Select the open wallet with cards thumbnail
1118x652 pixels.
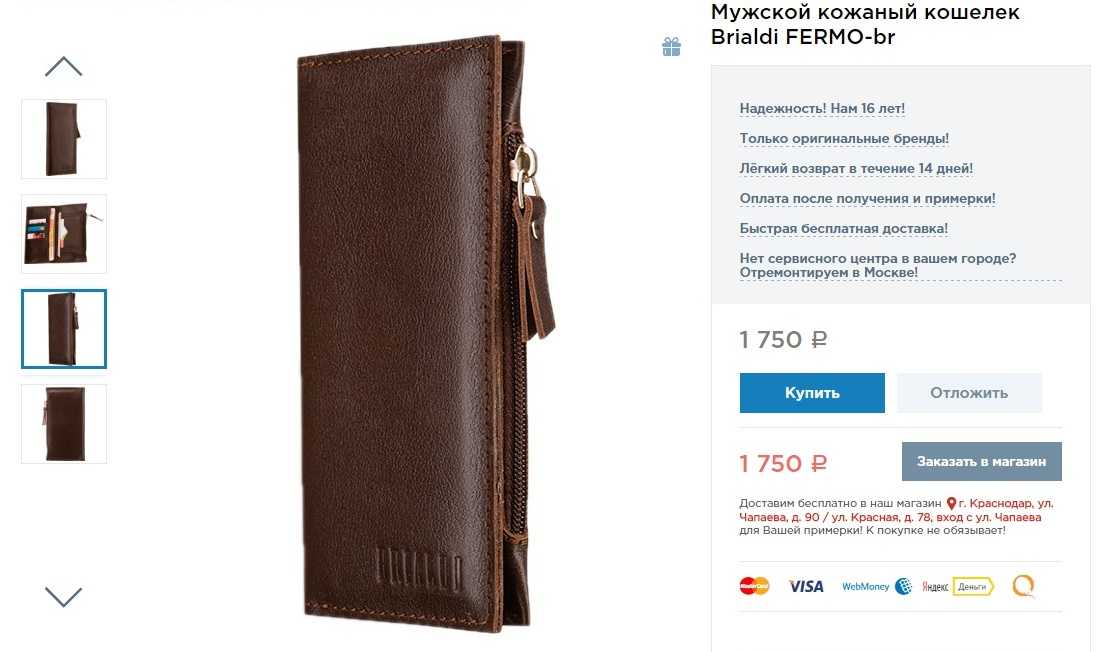[64, 234]
